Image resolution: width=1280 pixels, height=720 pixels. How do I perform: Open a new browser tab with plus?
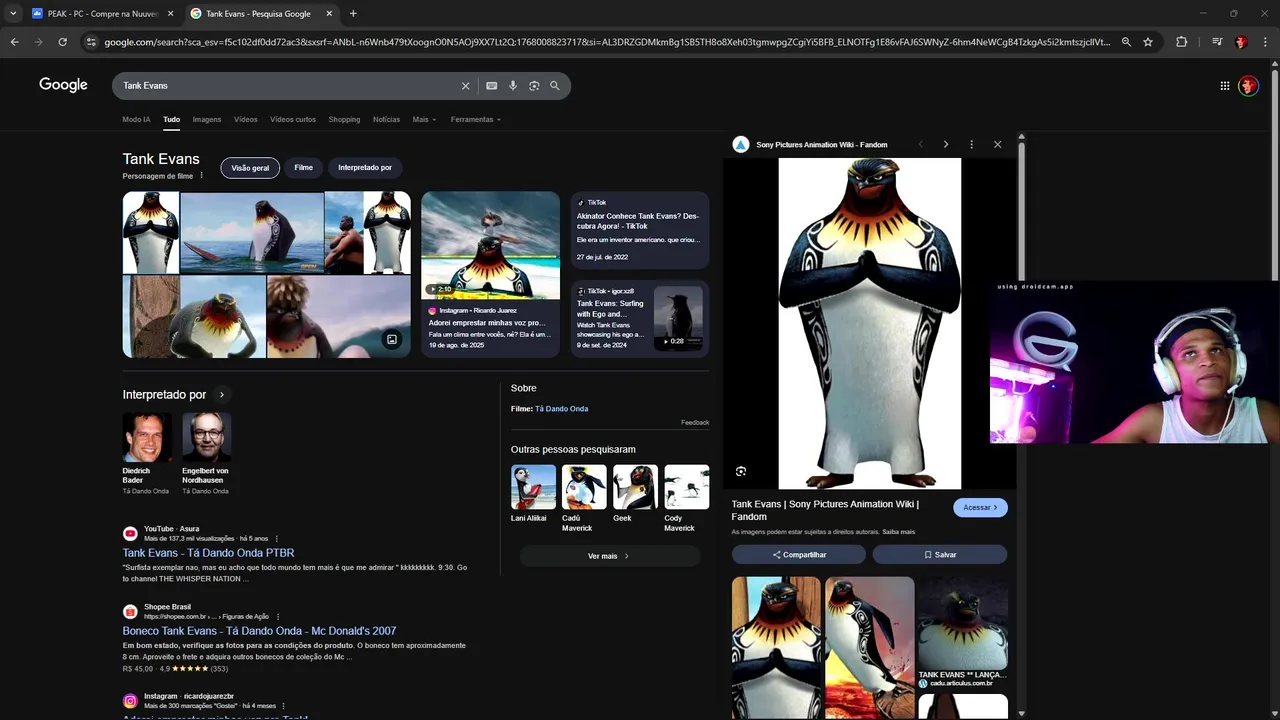[353, 14]
